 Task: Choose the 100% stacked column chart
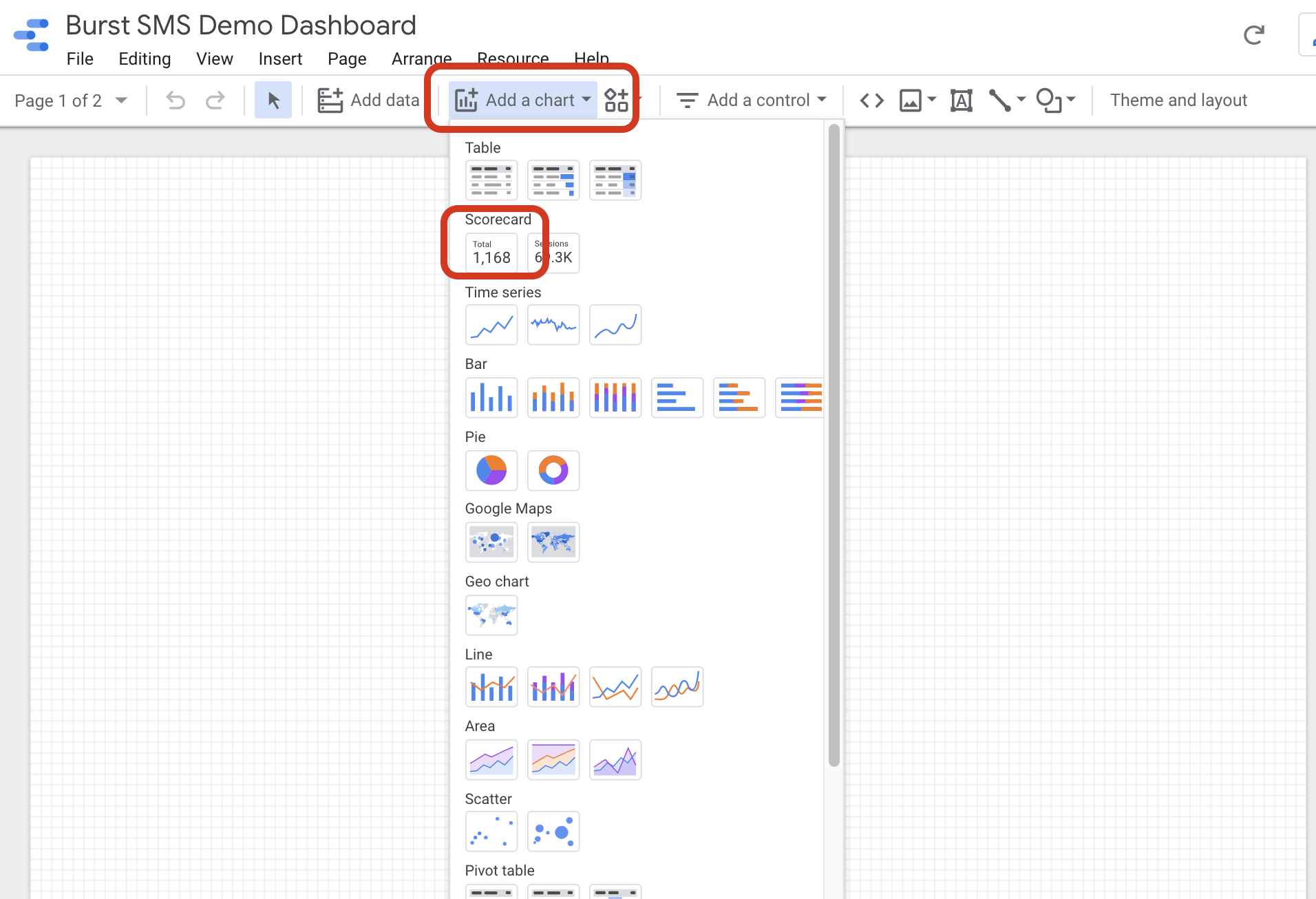coord(615,398)
